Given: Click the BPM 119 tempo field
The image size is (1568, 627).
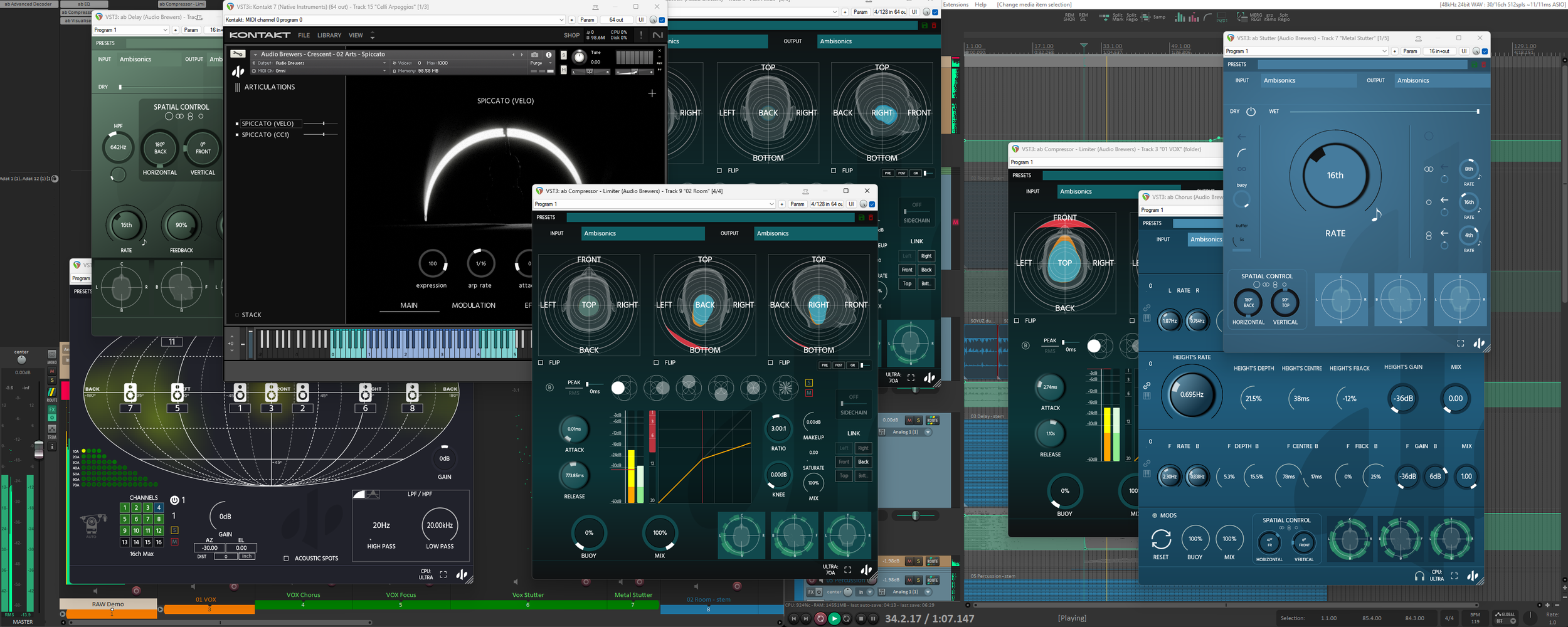Looking at the screenshot, I should (1475, 619).
